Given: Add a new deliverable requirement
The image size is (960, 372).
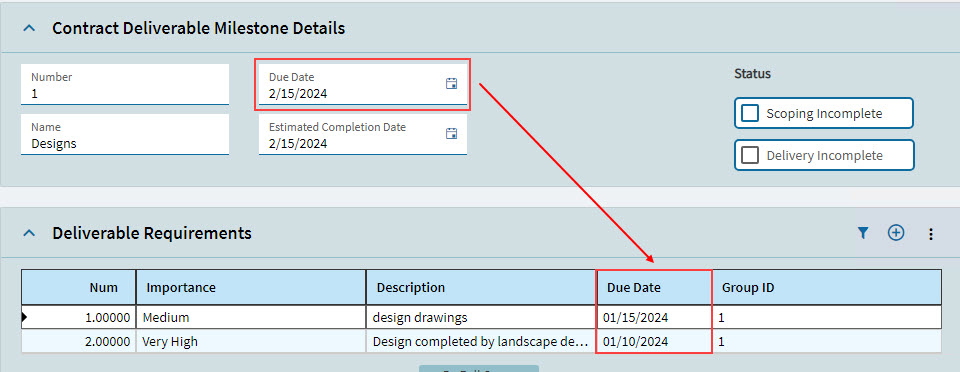Looking at the screenshot, I should tap(896, 232).
